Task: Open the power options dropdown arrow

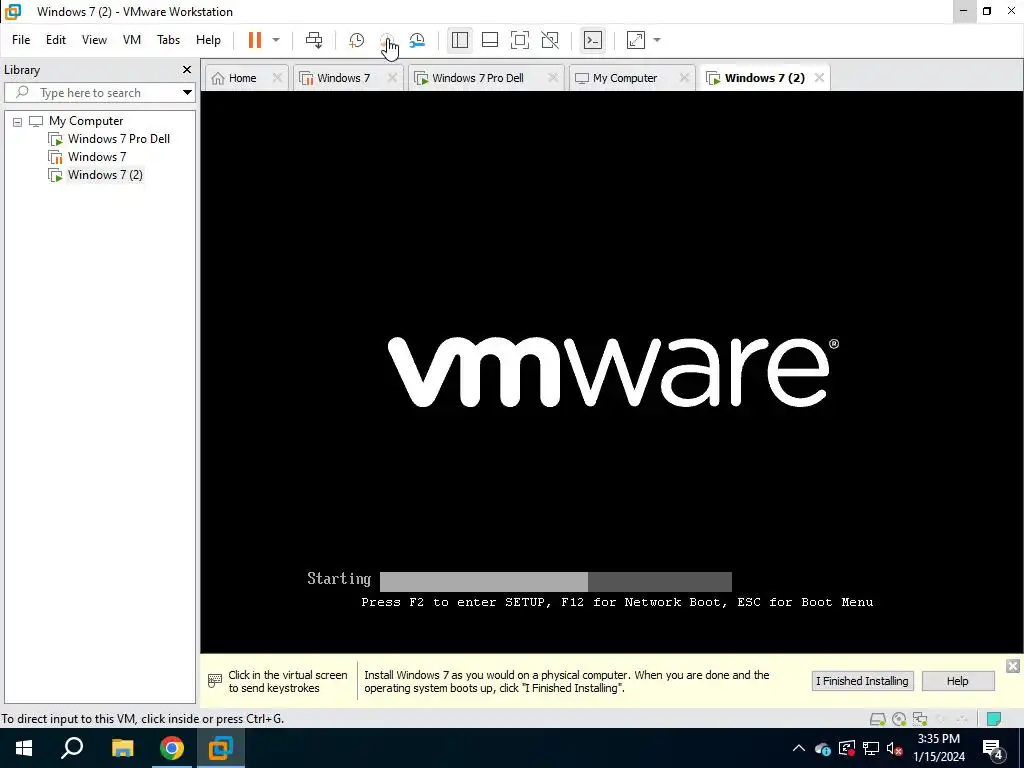Action: click(x=276, y=40)
